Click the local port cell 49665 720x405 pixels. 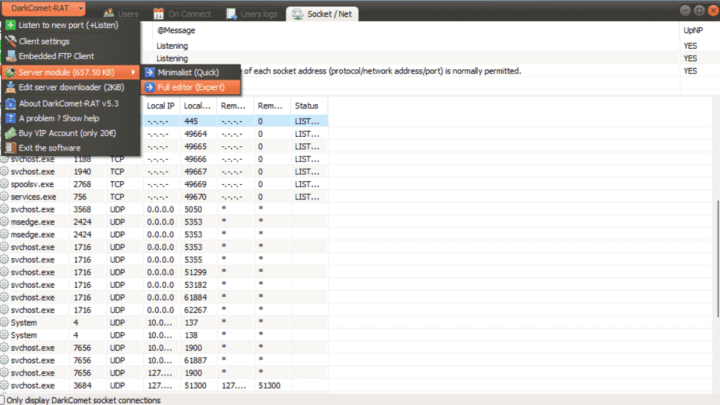coord(196,146)
